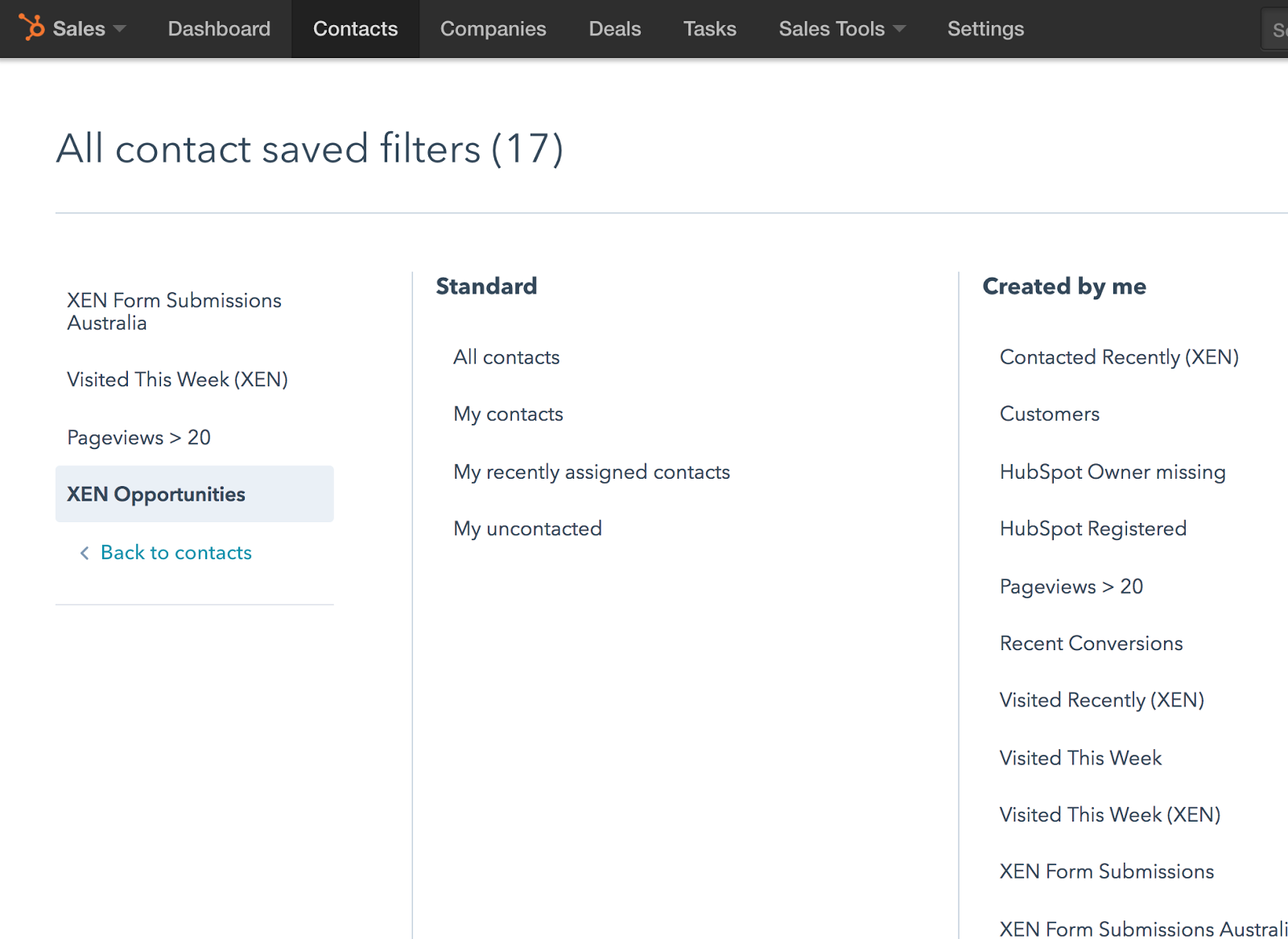Navigate to the Dashboard
Image resolution: width=1288 pixels, height=939 pixels.
pos(219,29)
